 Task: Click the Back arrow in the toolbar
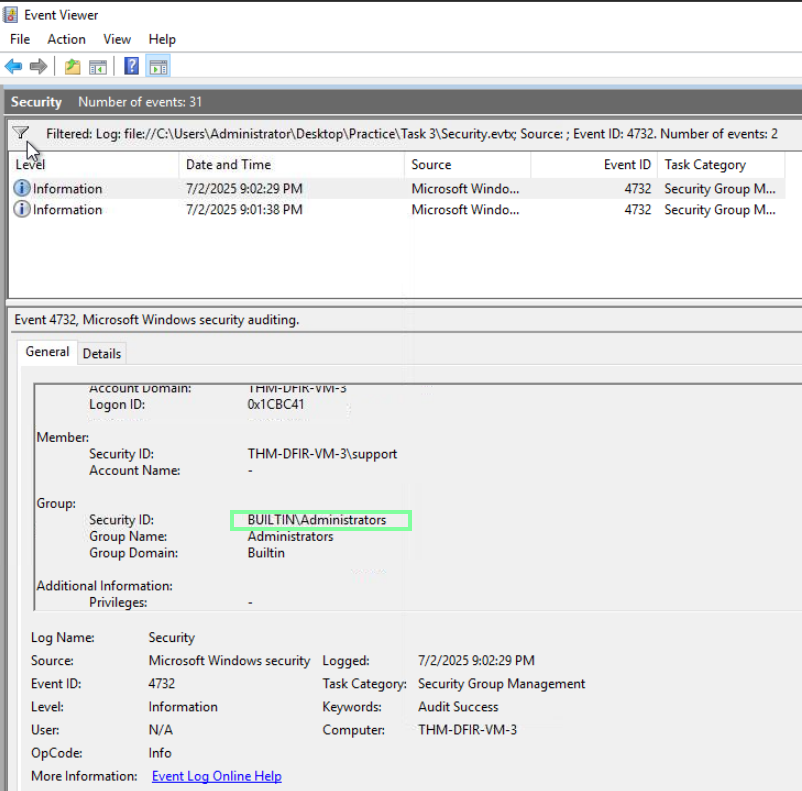(13, 67)
